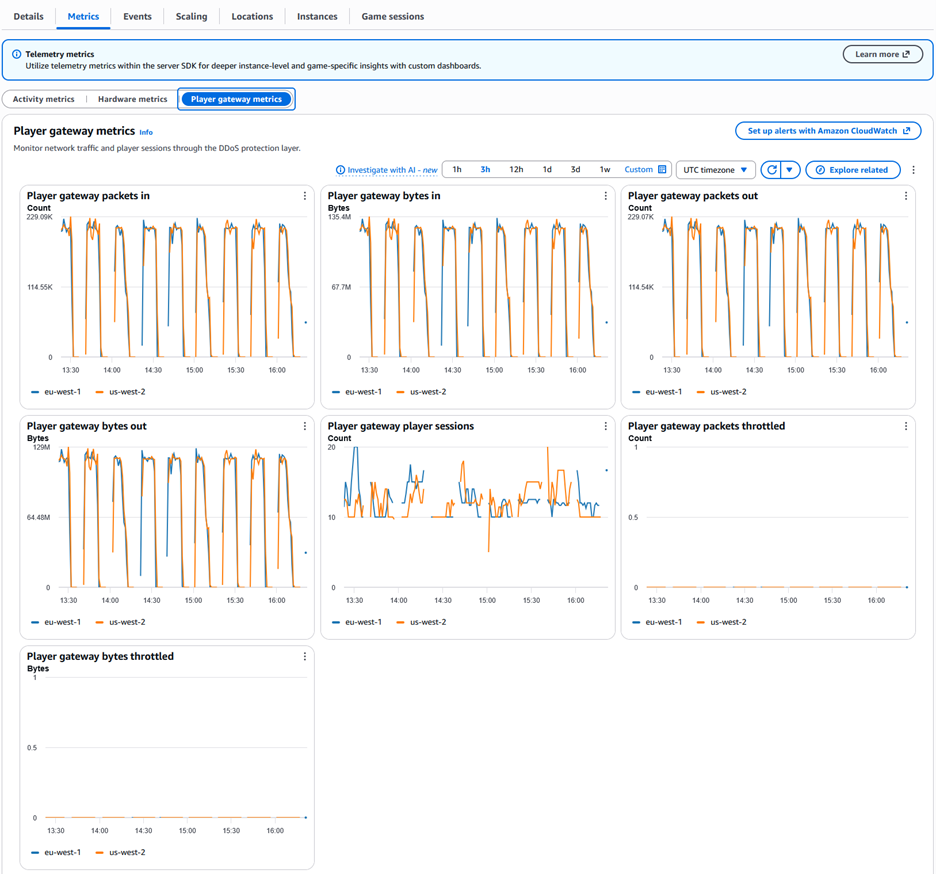This screenshot has width=936, height=874.
Task: Open the menu for Player gateway player sessions
Action: click(x=605, y=426)
